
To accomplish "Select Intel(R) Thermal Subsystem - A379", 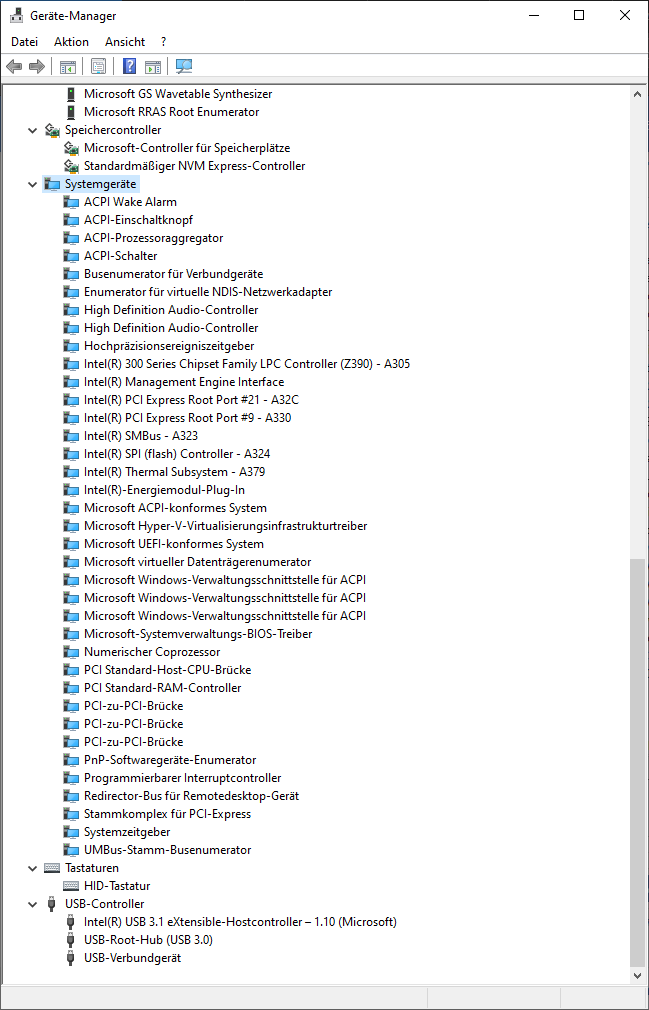I will coord(174,472).
